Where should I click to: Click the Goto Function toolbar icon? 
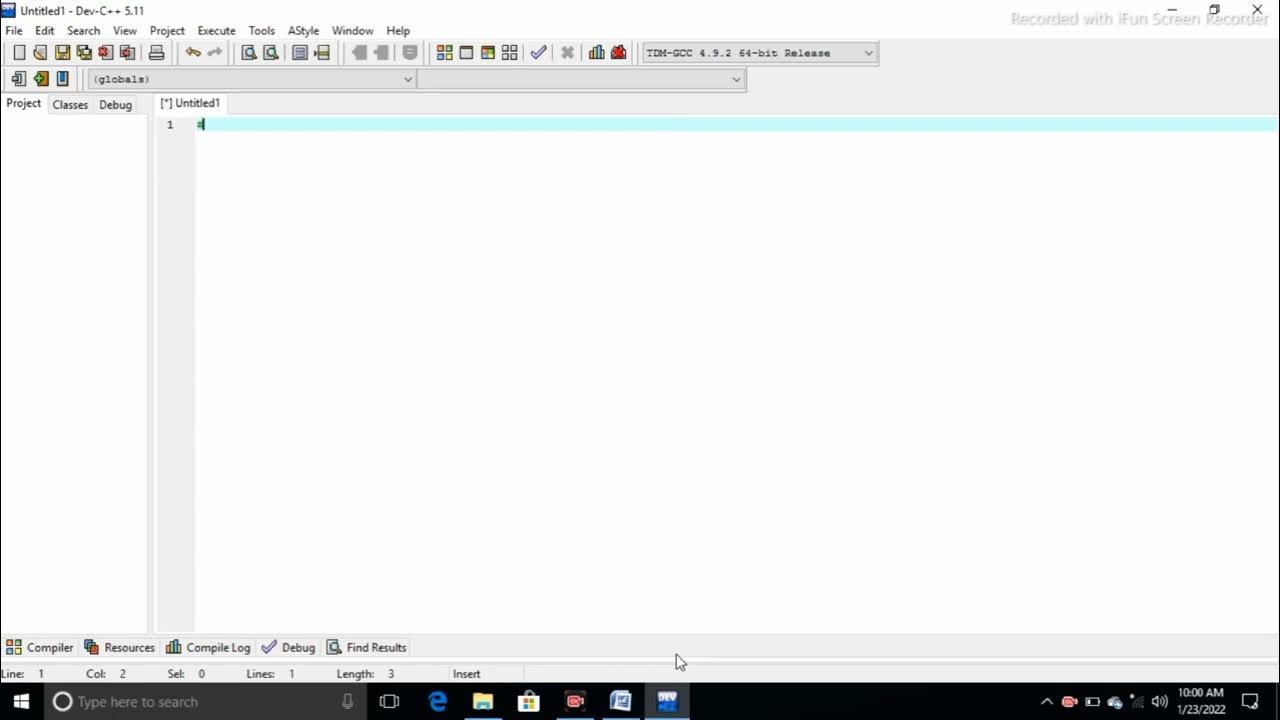click(x=300, y=53)
